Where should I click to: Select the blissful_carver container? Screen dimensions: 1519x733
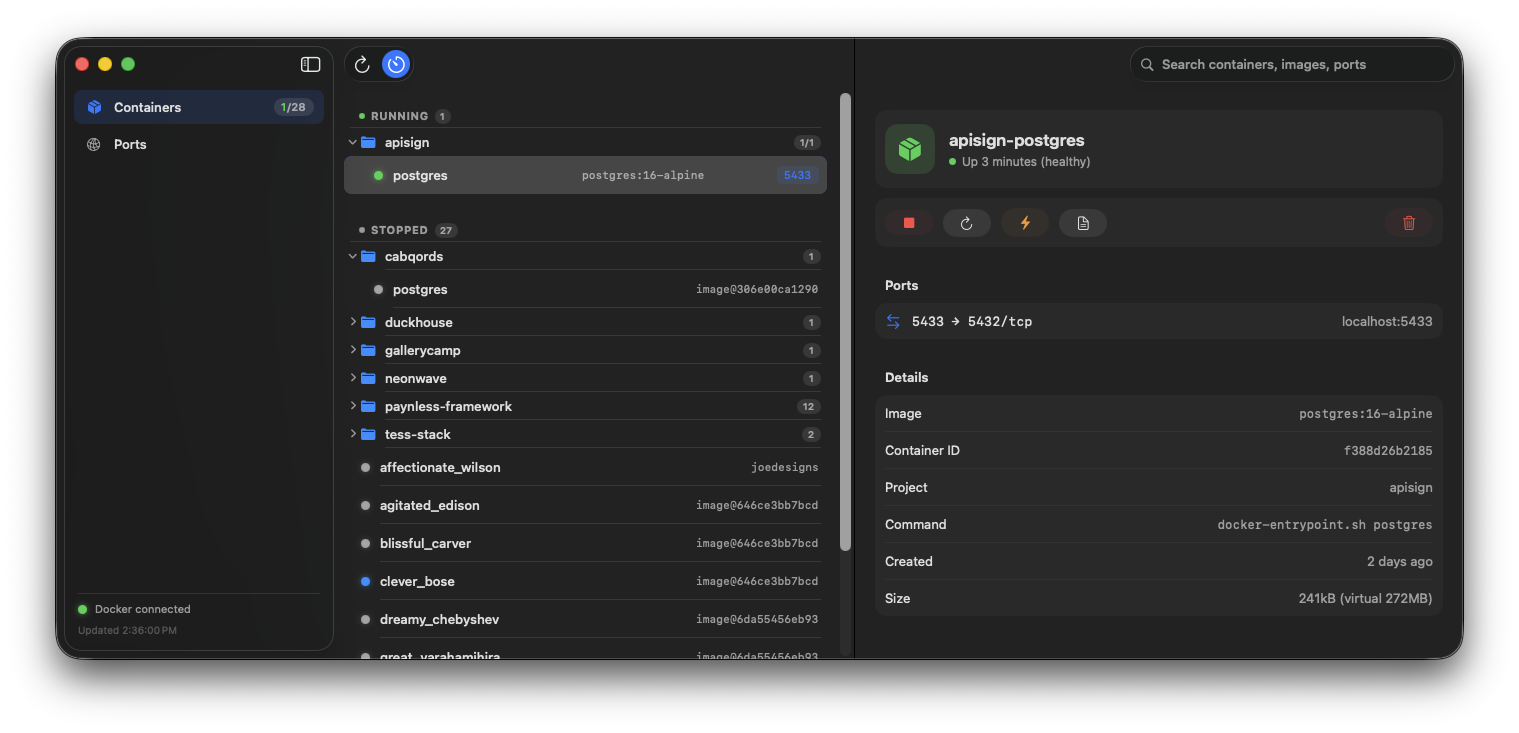pyautogui.click(x=585, y=543)
